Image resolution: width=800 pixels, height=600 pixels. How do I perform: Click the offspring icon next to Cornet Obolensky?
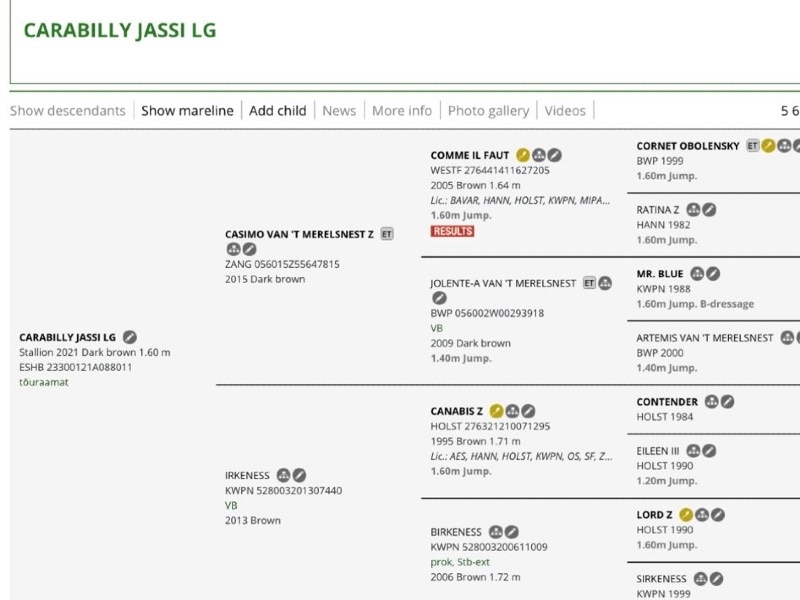pyautogui.click(x=784, y=144)
